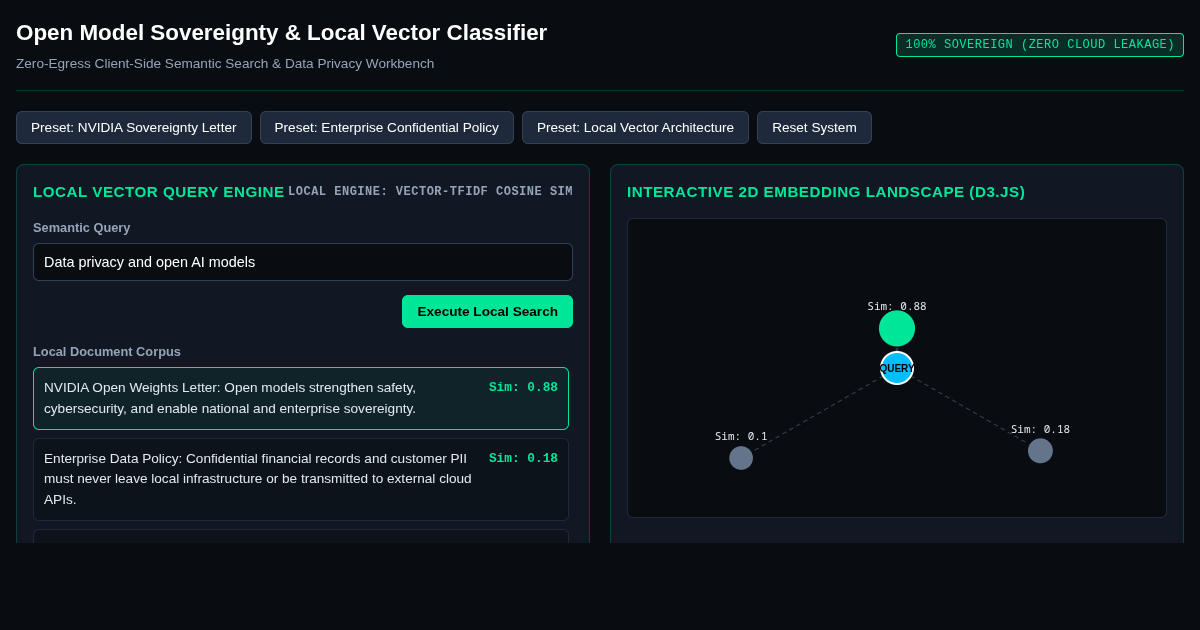Click the blue QUERY node
Screen dimensions: 1200x630
pos(897,368)
